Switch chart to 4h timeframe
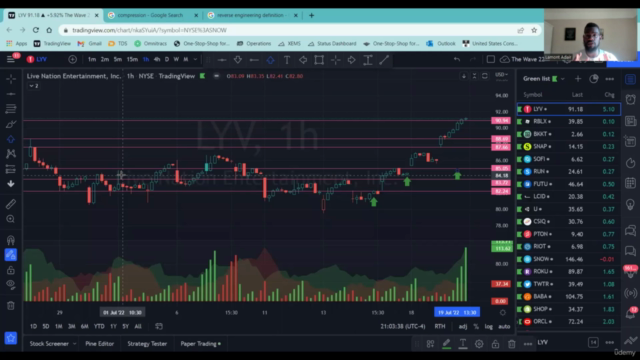The image size is (640, 360). click(x=157, y=60)
